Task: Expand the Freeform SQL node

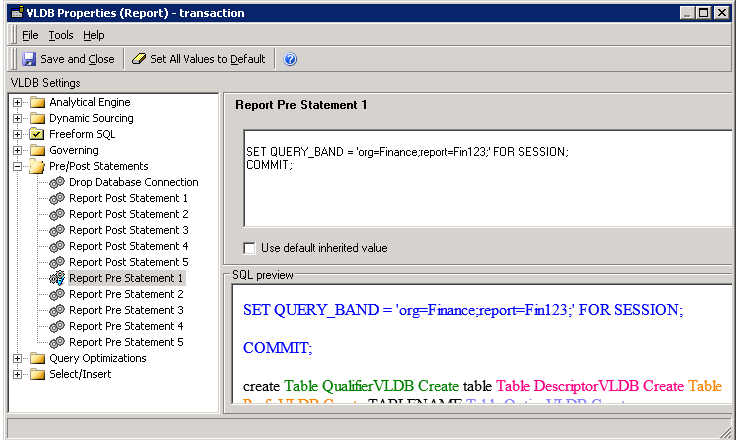Action: (x=17, y=135)
